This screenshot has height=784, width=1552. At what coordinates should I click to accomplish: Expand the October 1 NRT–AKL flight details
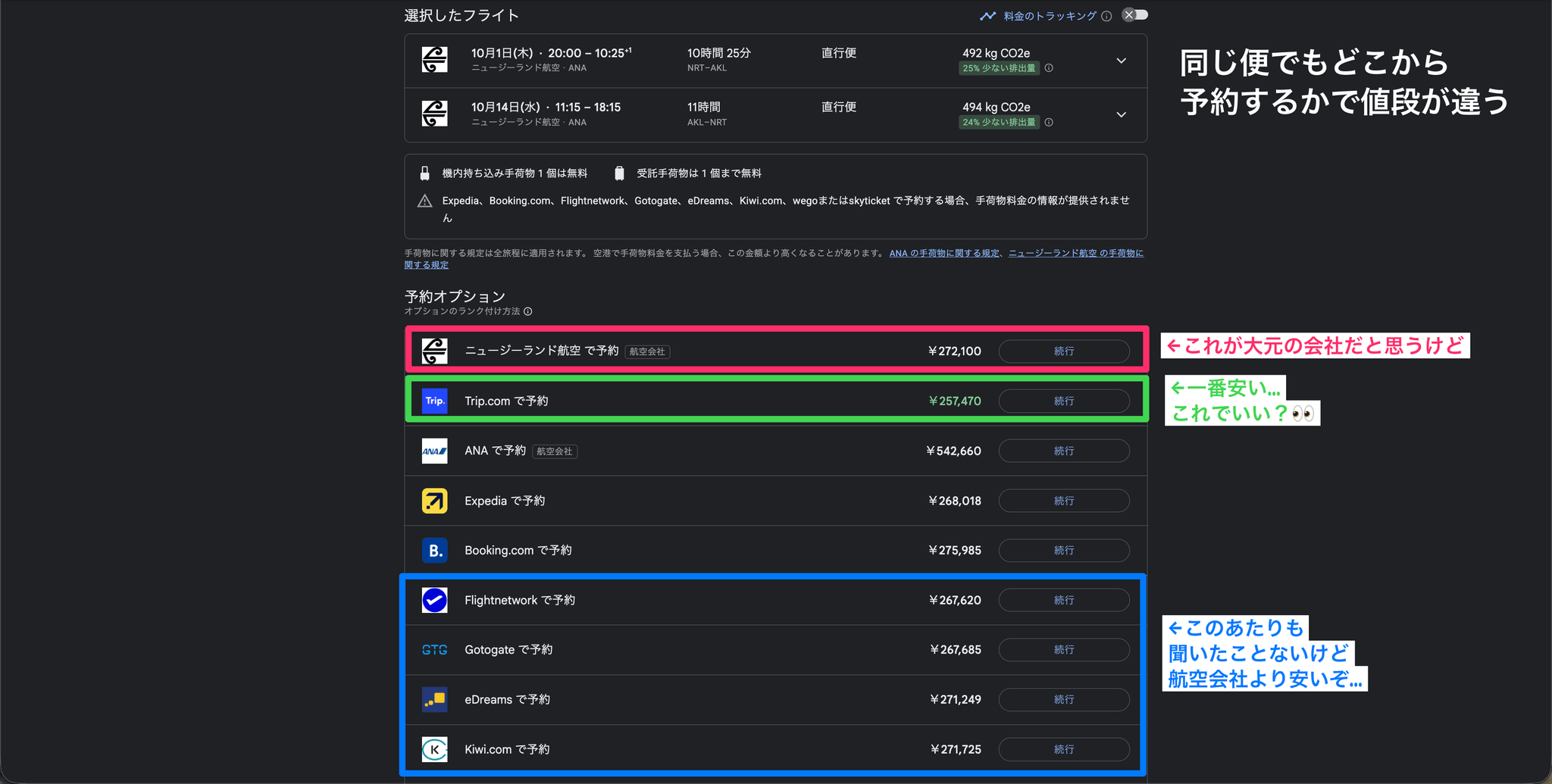click(x=1121, y=61)
